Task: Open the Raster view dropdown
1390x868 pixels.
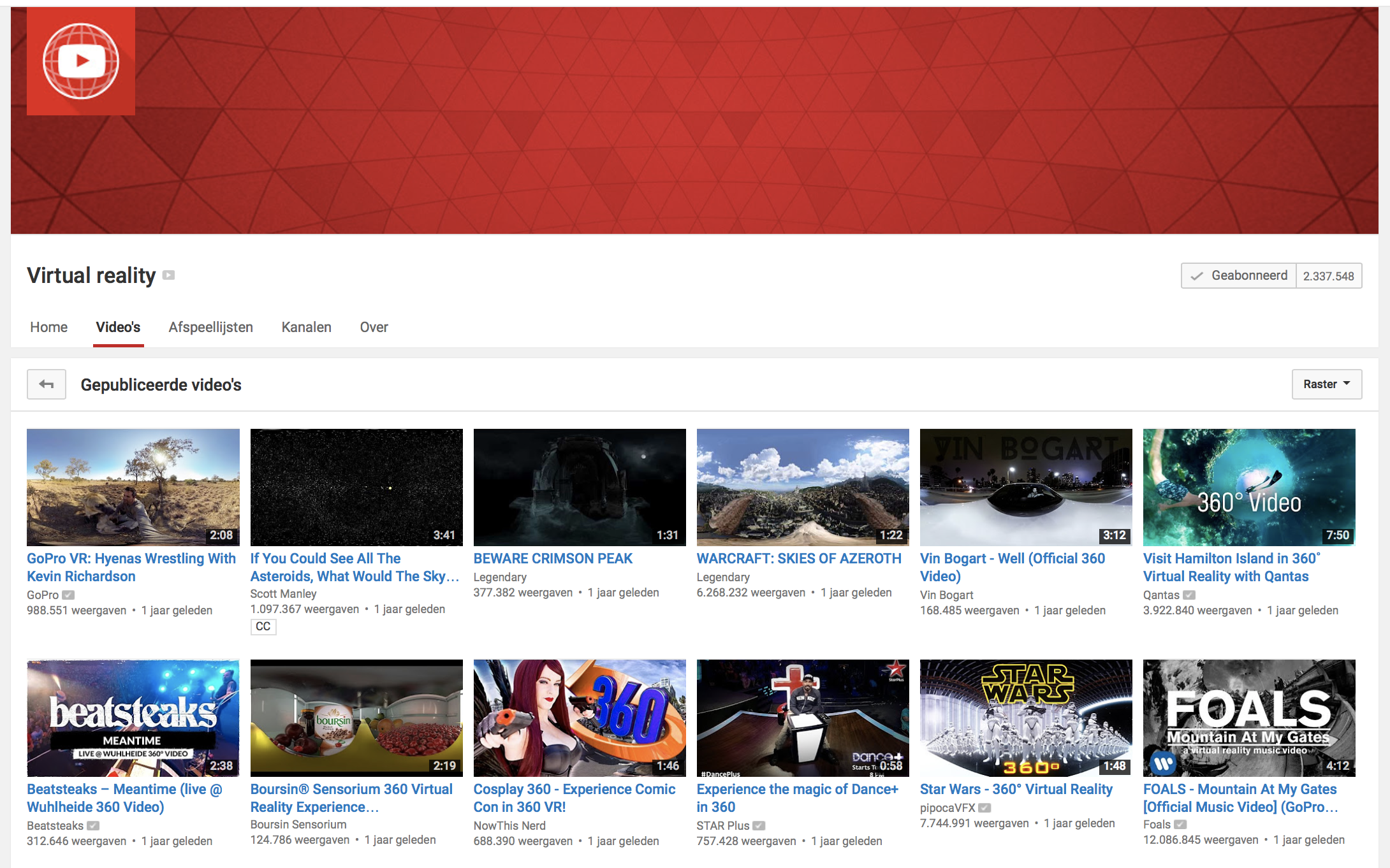Action: [1327, 384]
